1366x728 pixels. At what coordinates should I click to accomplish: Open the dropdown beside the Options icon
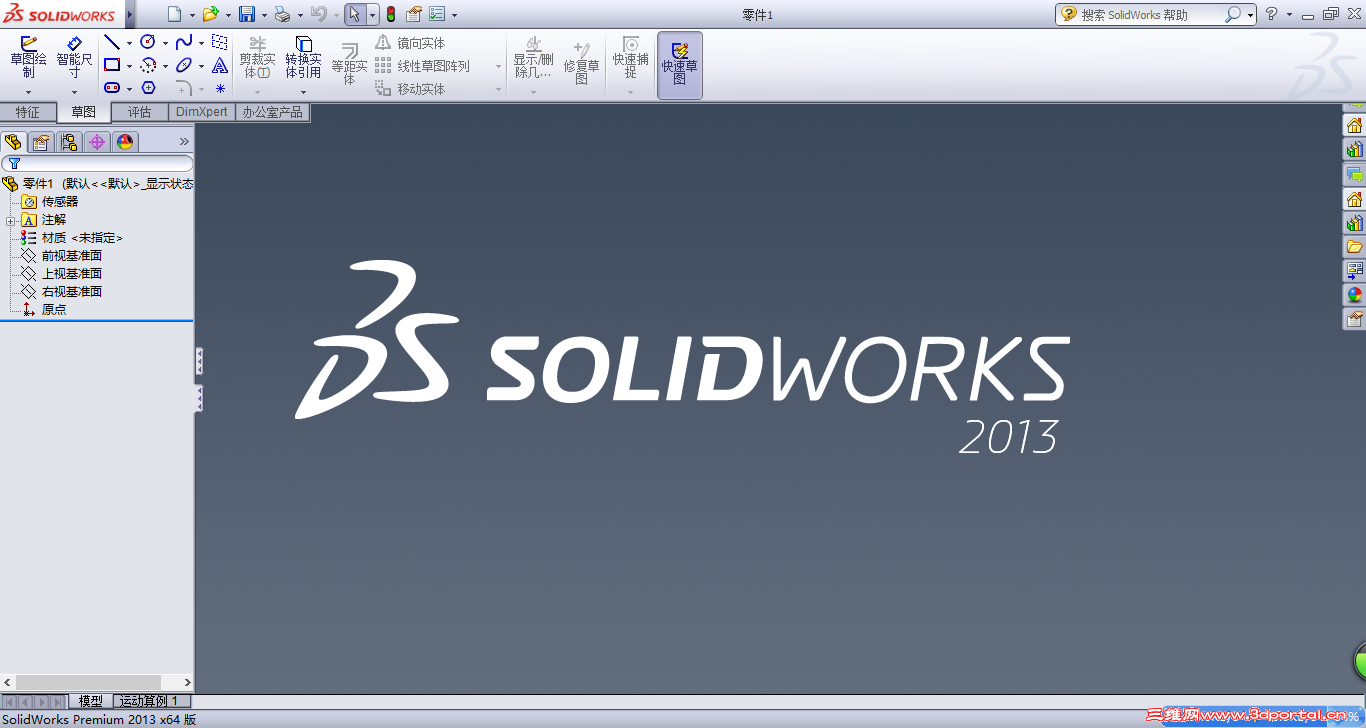(454, 15)
